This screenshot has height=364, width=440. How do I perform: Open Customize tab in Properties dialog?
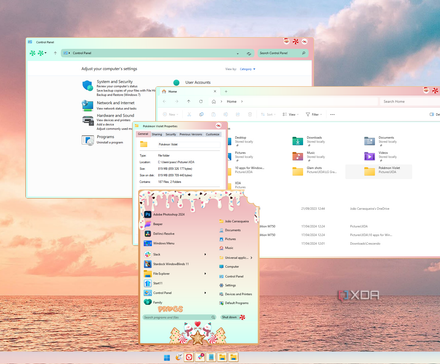tap(213, 134)
